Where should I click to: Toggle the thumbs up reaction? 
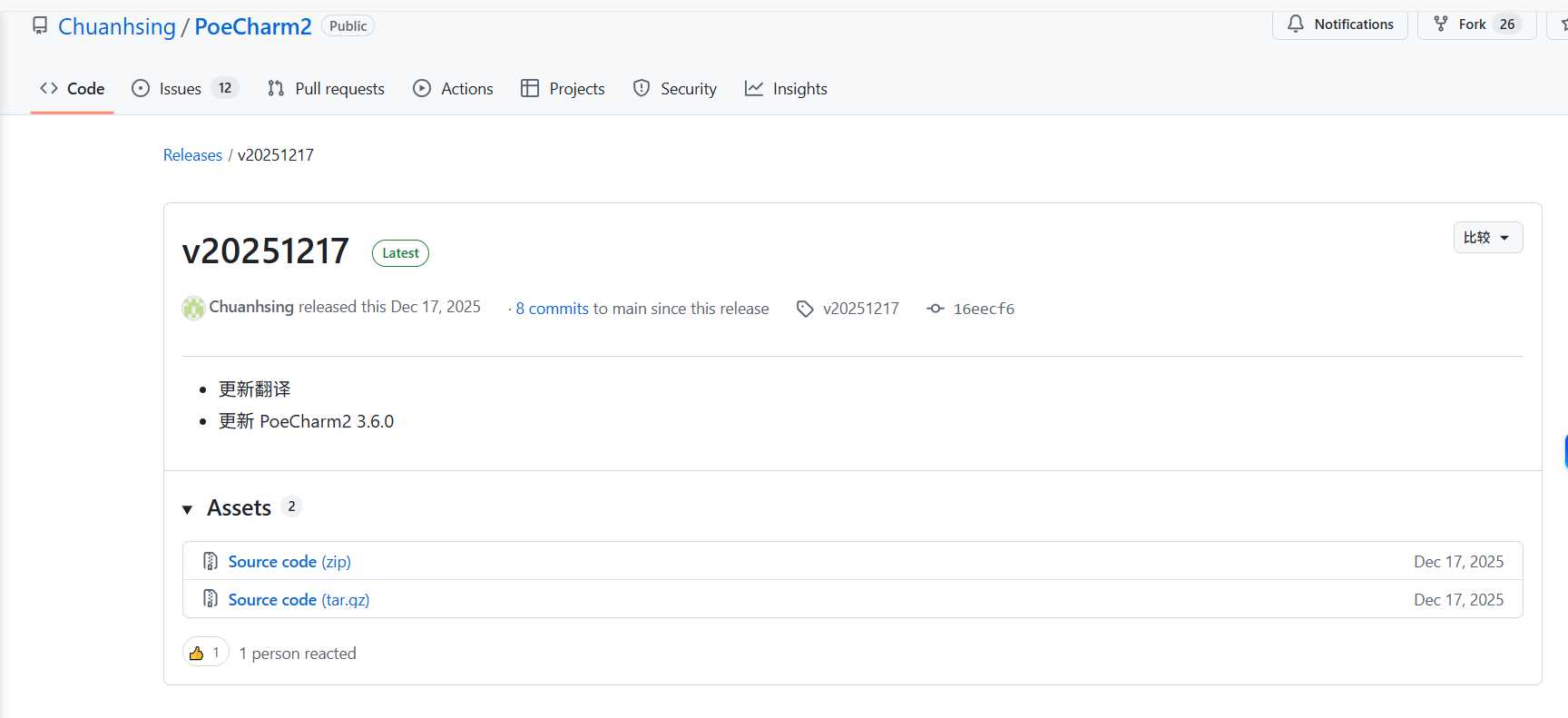tap(206, 653)
